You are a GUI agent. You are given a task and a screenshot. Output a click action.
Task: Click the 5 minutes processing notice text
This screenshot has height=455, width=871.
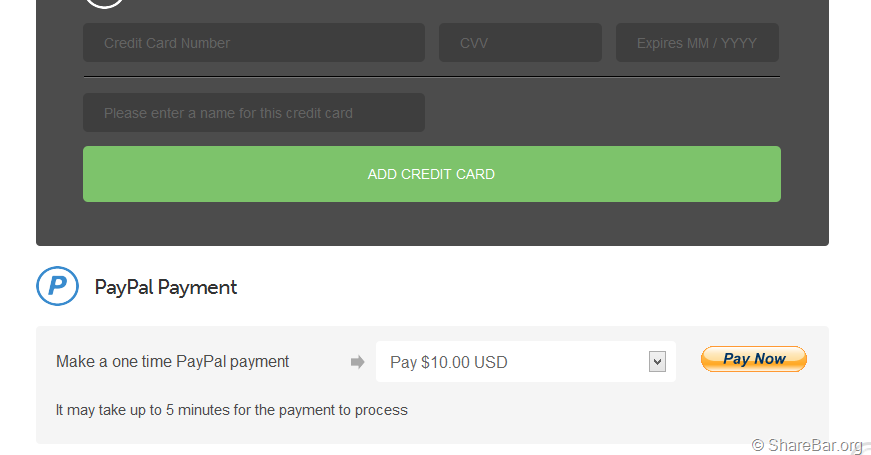click(232, 410)
